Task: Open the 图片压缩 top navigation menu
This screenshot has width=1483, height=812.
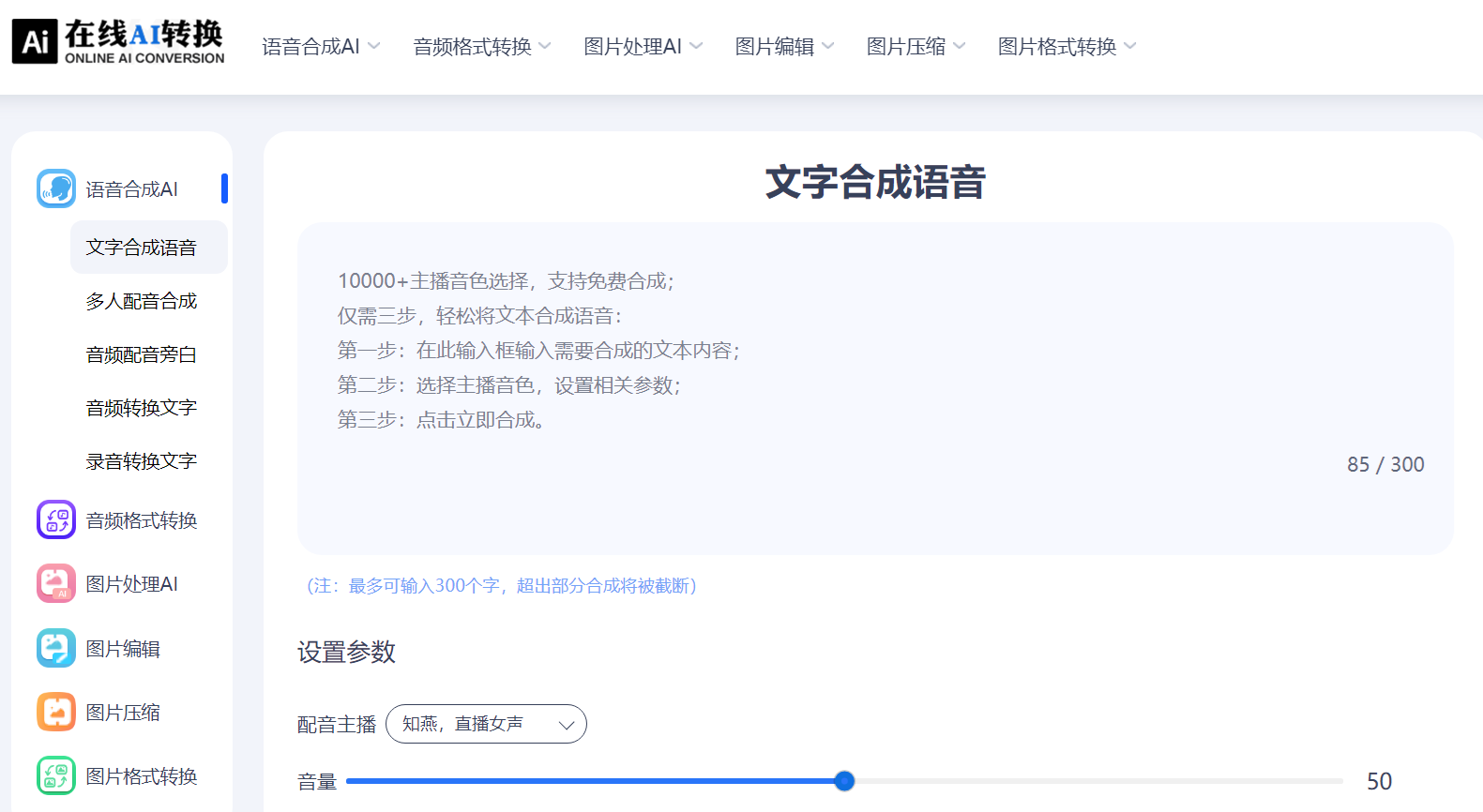Action: tap(916, 47)
